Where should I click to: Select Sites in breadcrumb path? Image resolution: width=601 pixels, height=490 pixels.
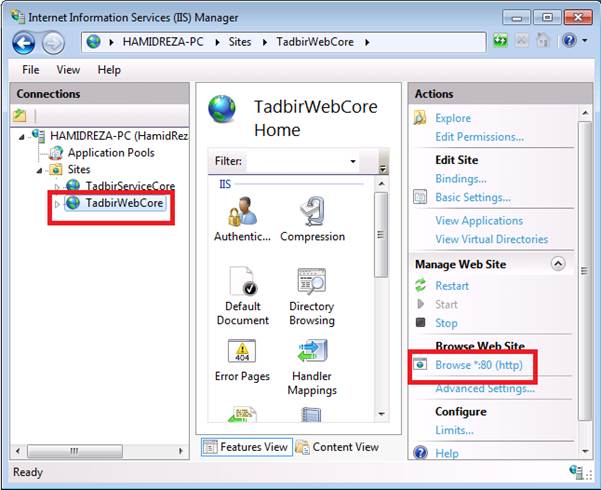[x=240, y=42]
